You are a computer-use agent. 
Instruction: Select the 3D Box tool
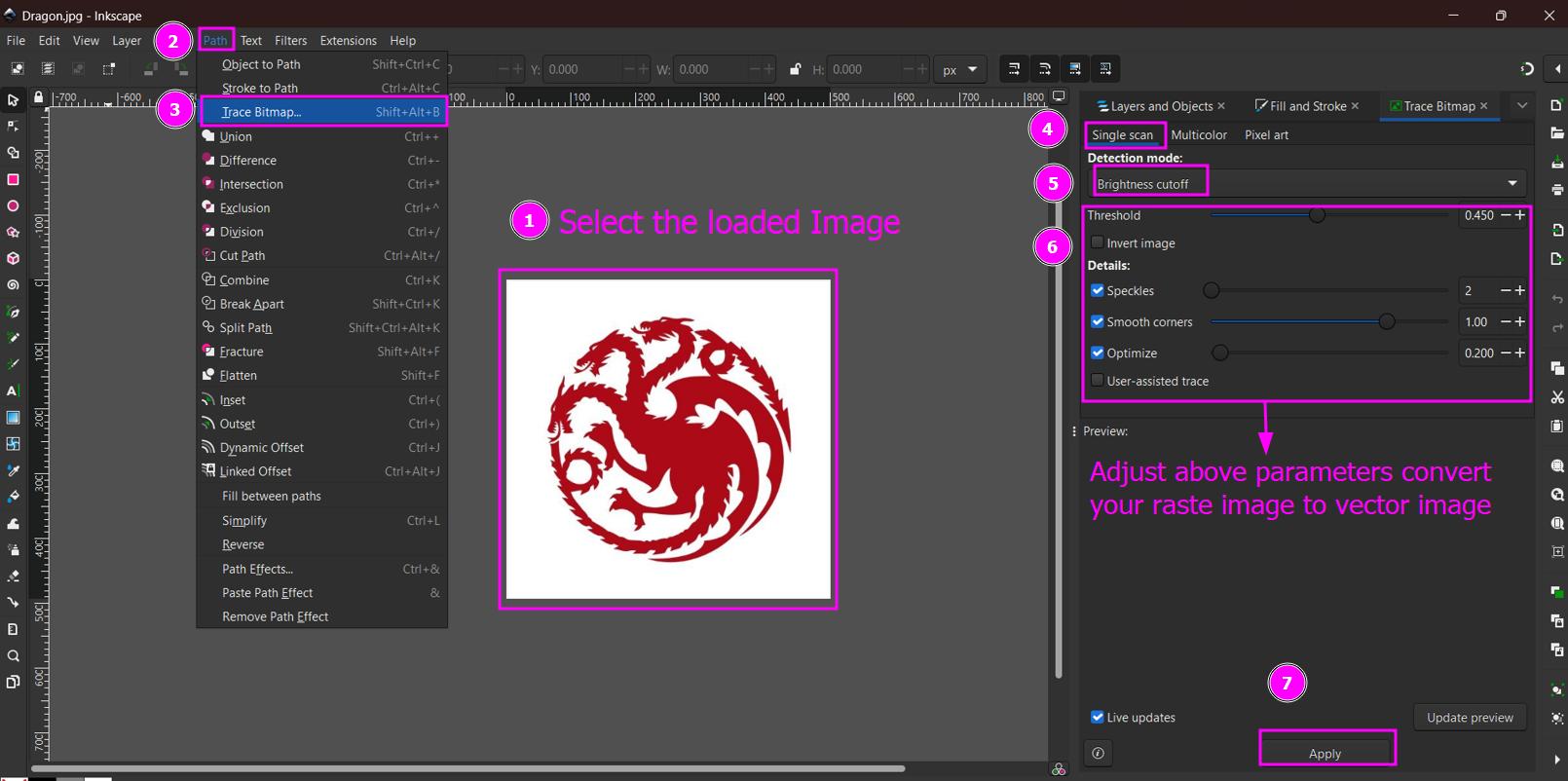[13, 259]
